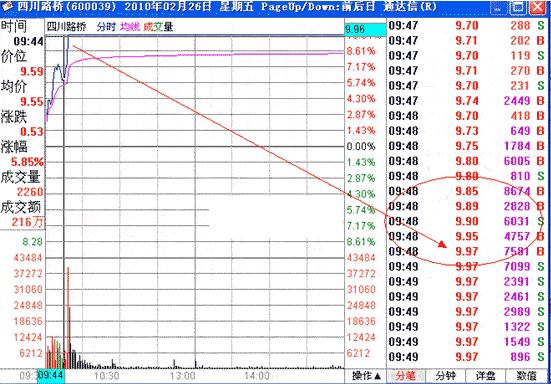Viewport: 551px width, 384px height.
Task: Select the 分时 legend label
Action: [106, 27]
